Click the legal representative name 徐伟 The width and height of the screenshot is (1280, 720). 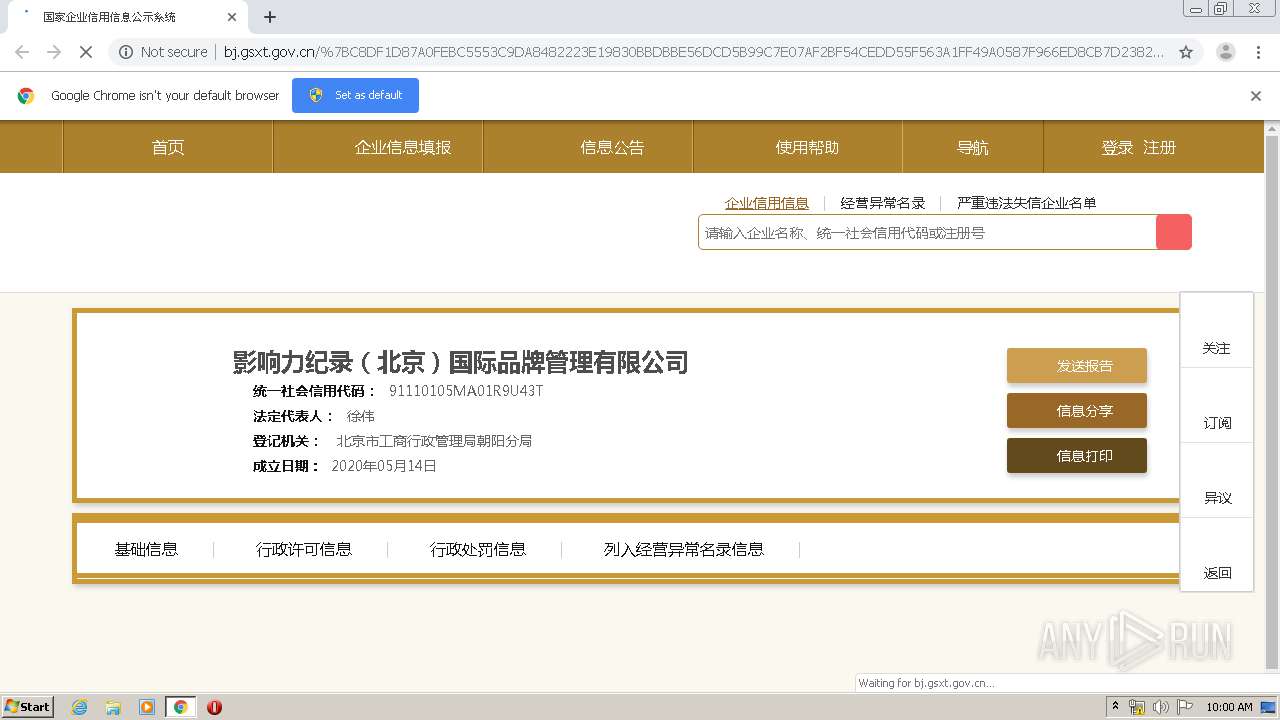(360, 416)
